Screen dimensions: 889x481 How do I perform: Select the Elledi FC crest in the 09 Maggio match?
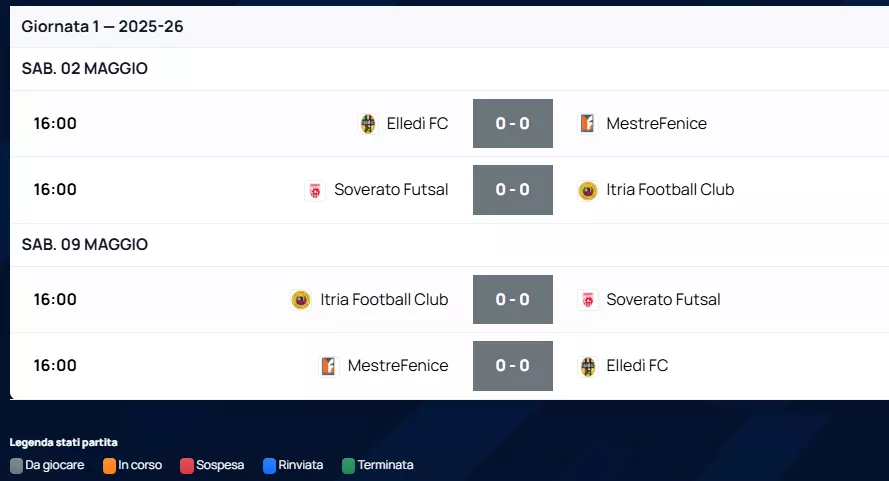pos(588,366)
